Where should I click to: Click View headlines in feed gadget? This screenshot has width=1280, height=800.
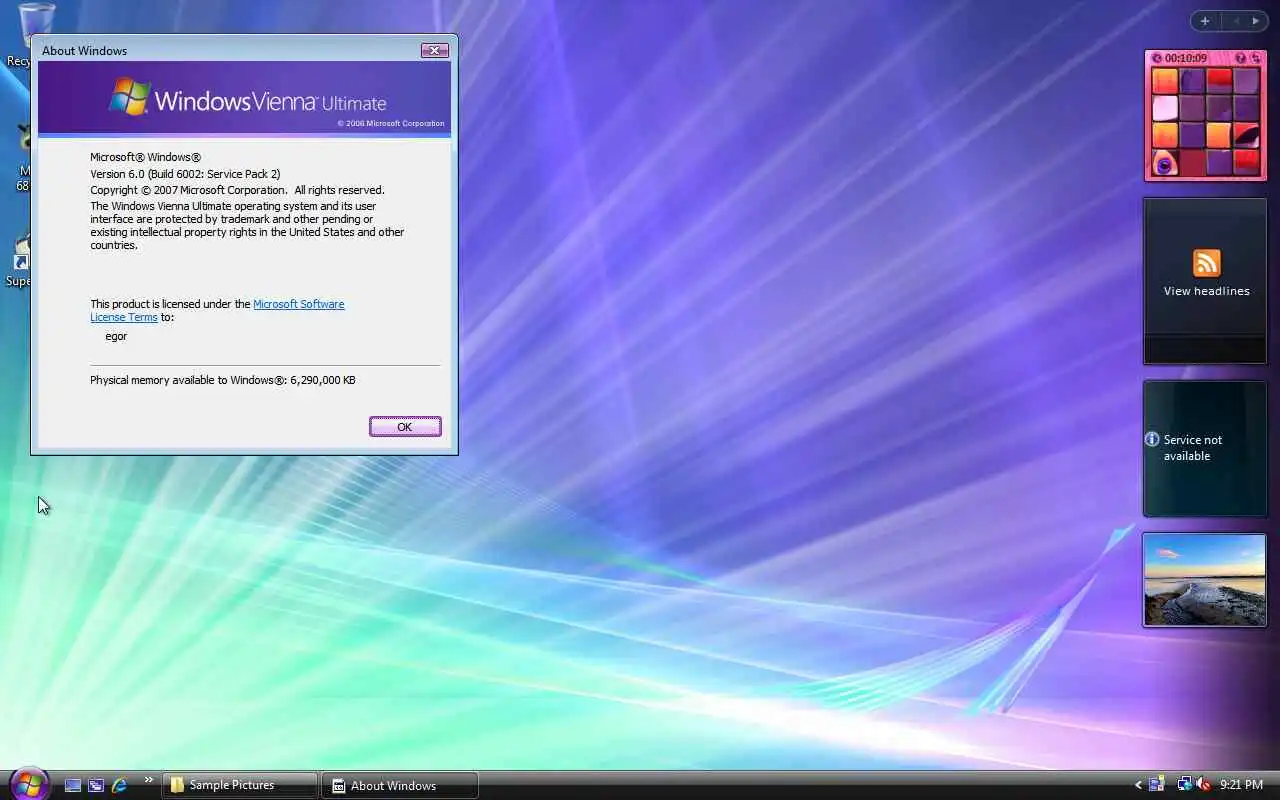tap(1206, 291)
